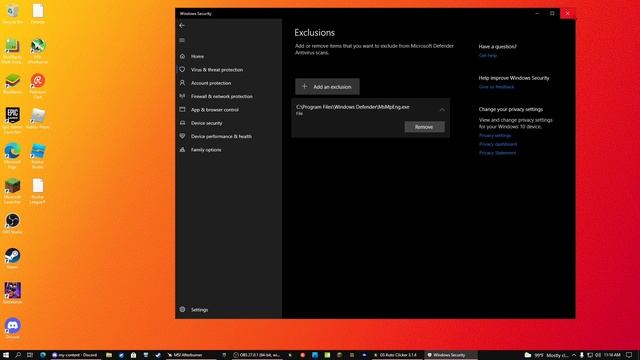Launch Steam from desktop shortcut
This screenshot has height=360, width=640.
[12, 258]
